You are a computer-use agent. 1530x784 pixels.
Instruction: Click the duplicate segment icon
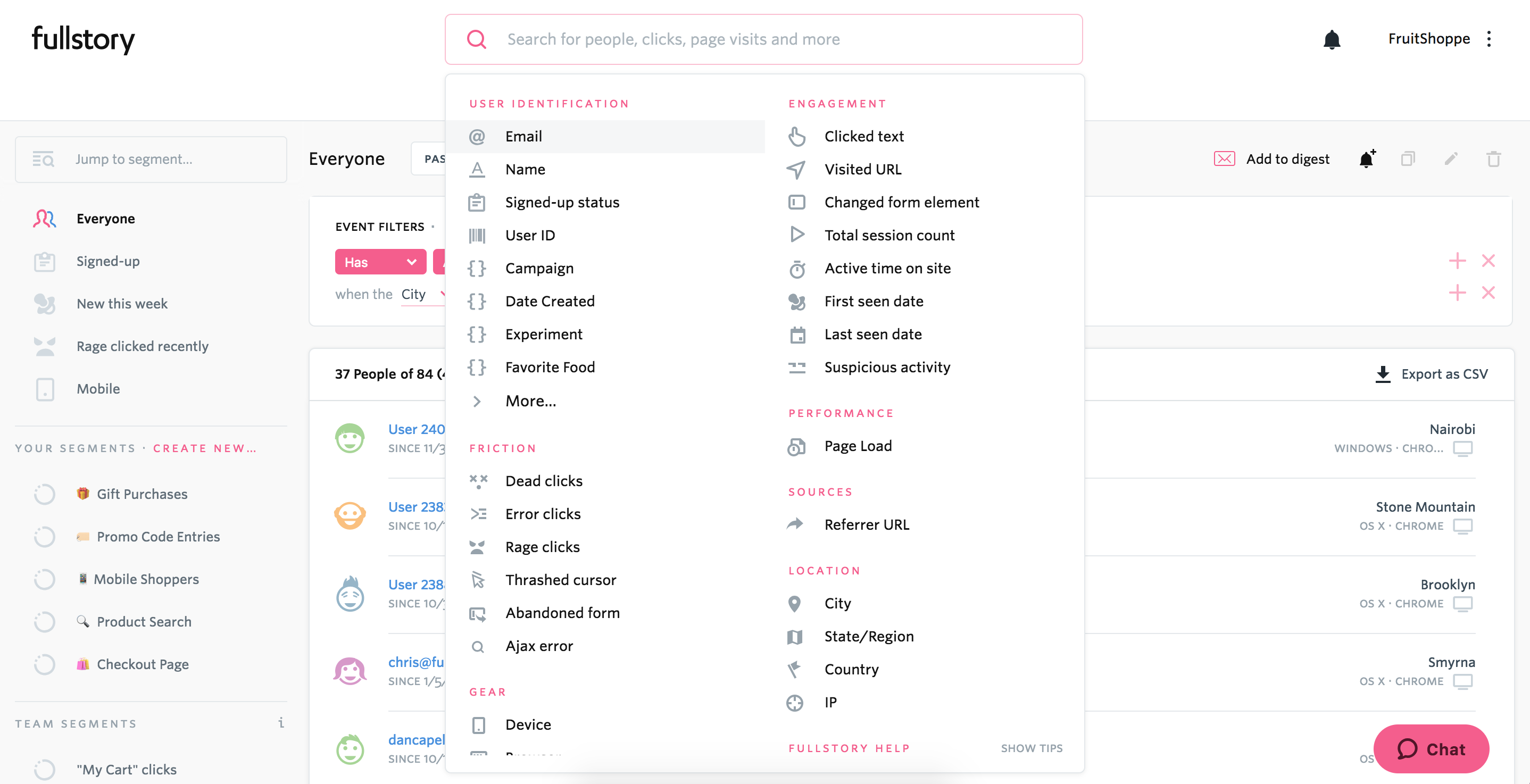(x=1408, y=159)
